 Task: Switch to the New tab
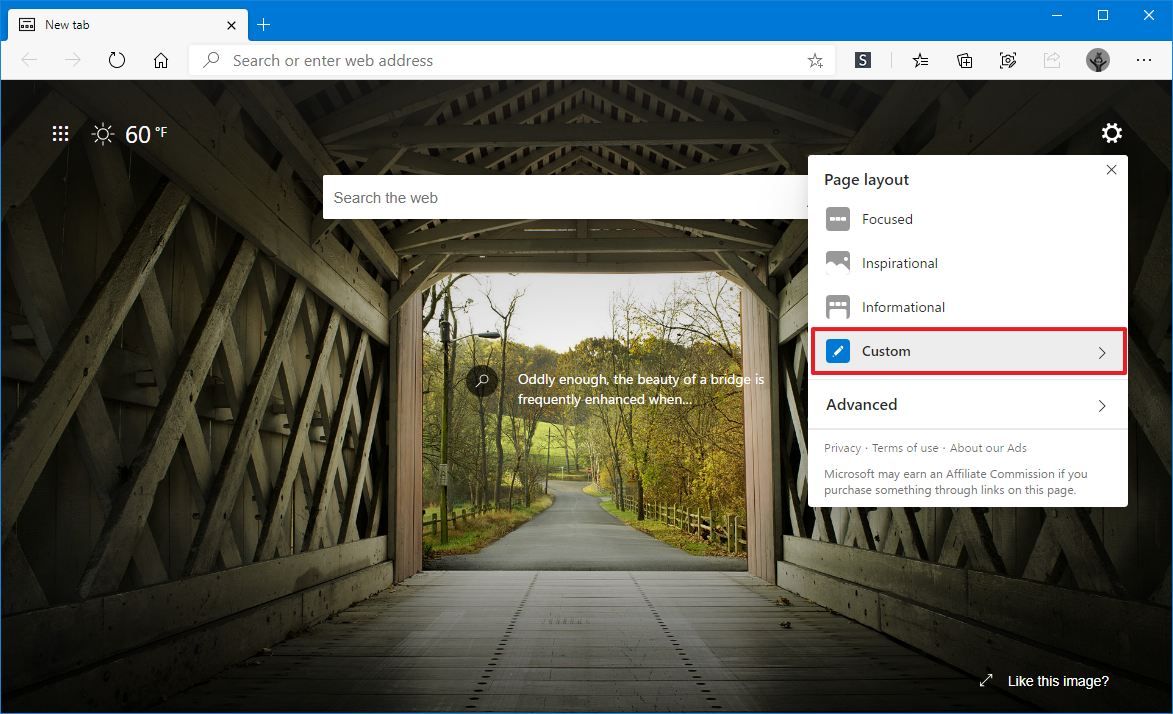point(120,24)
